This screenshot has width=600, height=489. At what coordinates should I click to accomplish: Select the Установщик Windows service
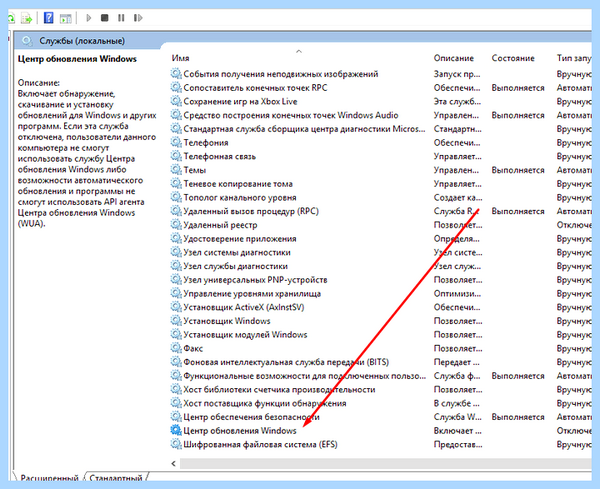pyautogui.click(x=227, y=321)
